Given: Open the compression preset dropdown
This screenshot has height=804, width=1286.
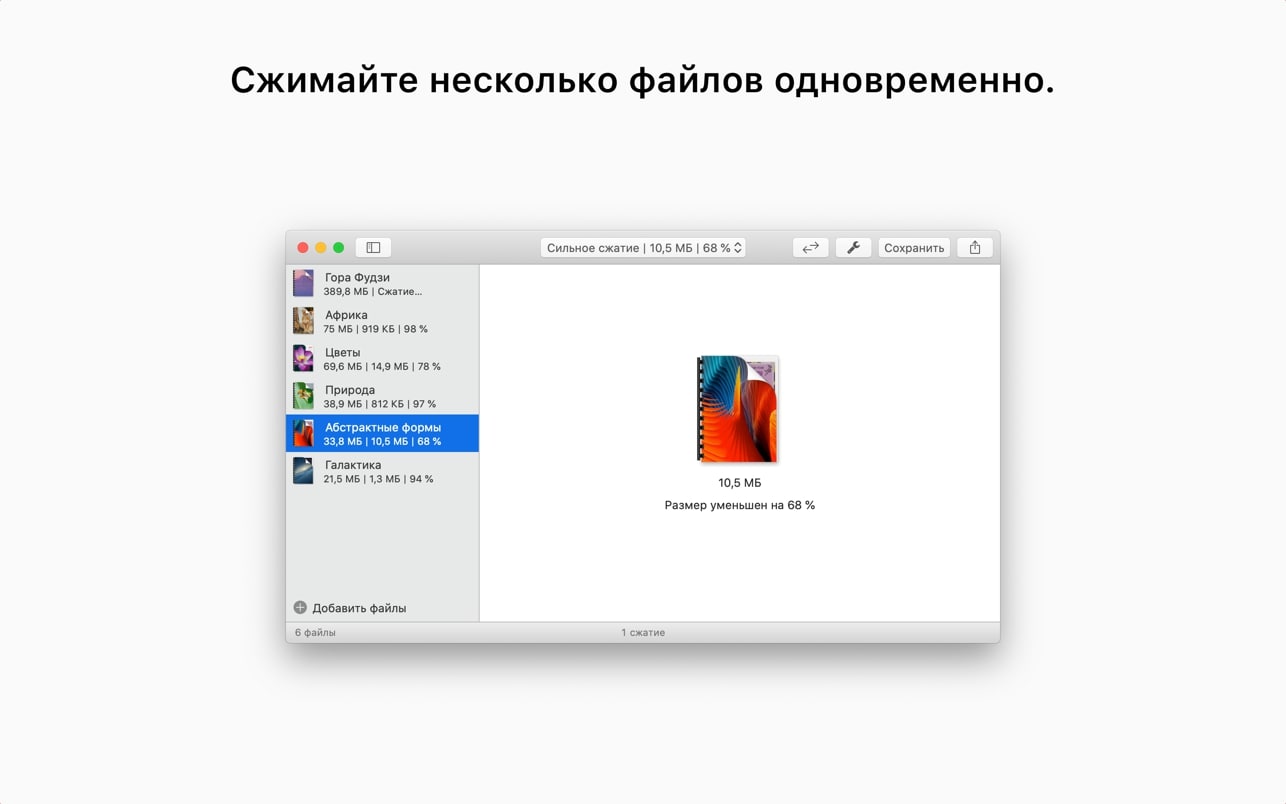Looking at the screenshot, I should [644, 248].
